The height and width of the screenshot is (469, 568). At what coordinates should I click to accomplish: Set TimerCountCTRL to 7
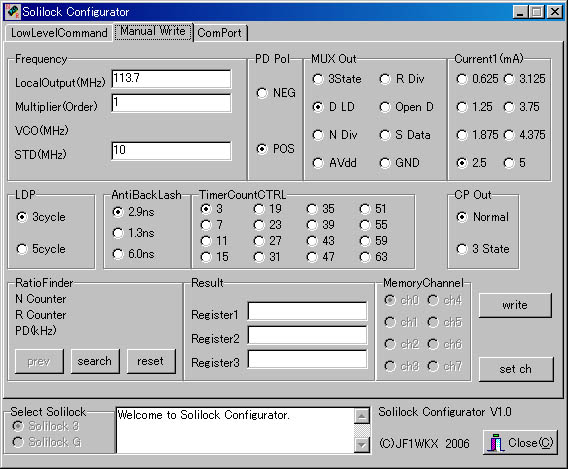212,225
